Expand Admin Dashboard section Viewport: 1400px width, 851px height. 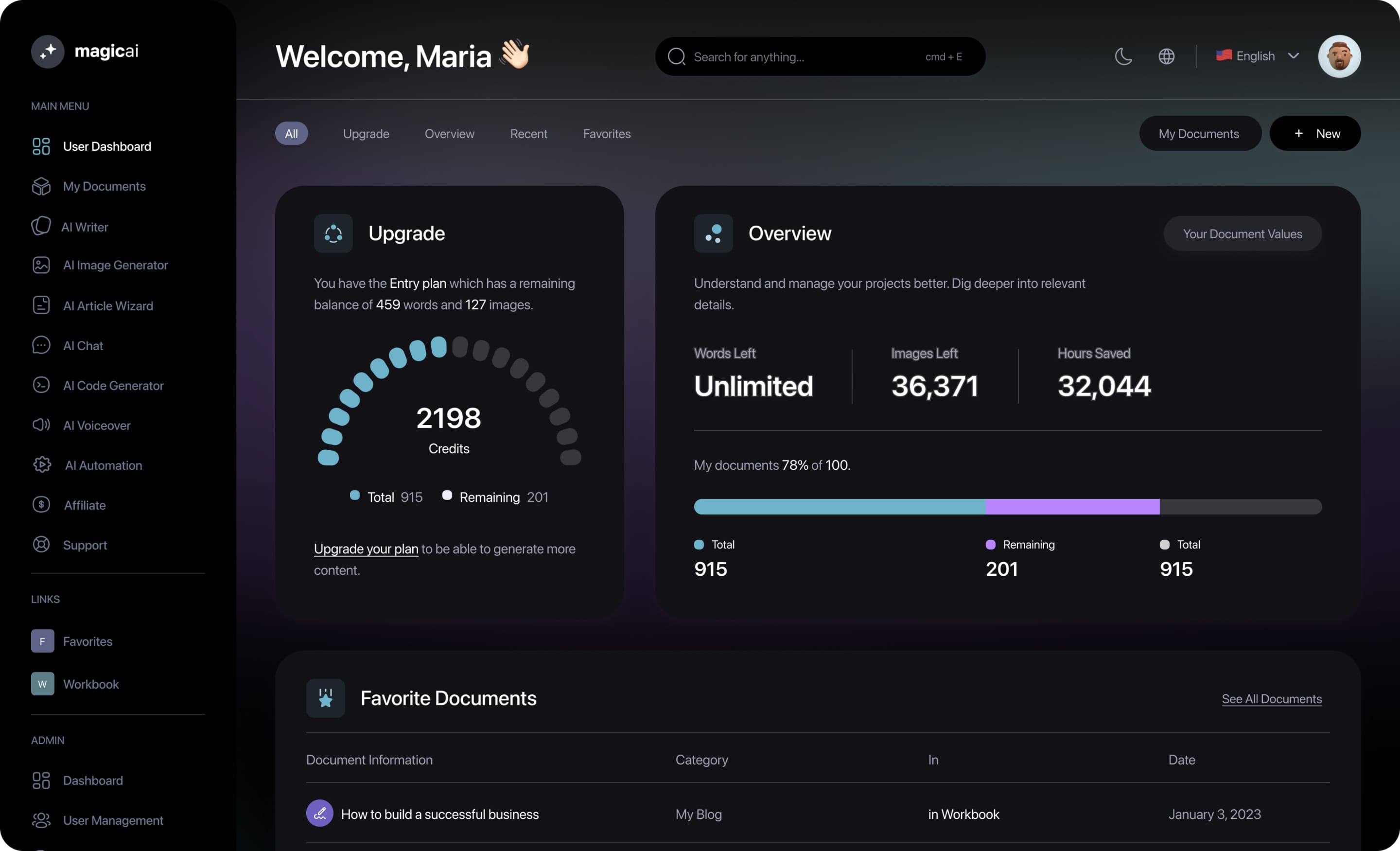(x=92, y=780)
